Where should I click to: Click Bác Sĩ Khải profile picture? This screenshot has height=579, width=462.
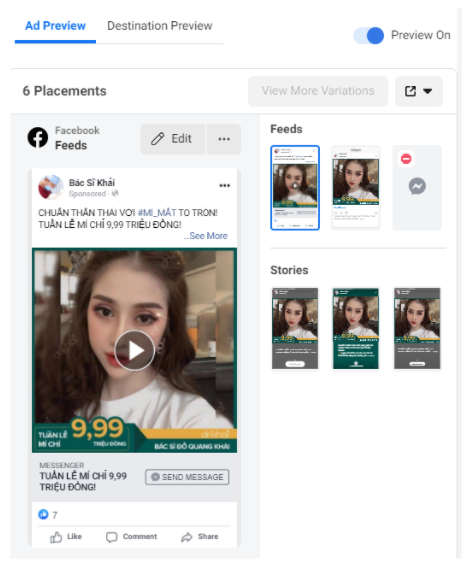coord(51,187)
